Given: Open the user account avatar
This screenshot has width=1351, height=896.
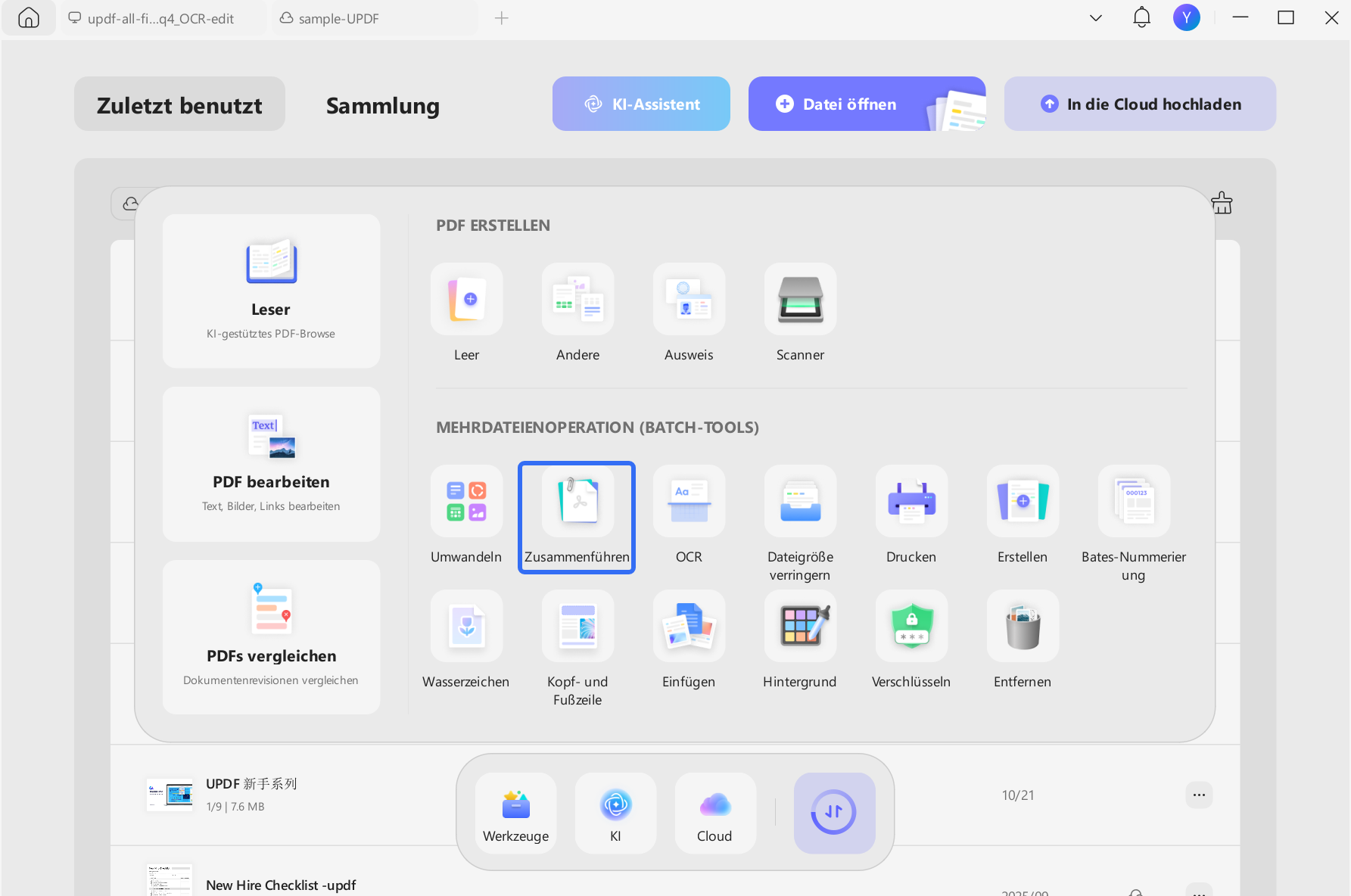Looking at the screenshot, I should click(1186, 17).
